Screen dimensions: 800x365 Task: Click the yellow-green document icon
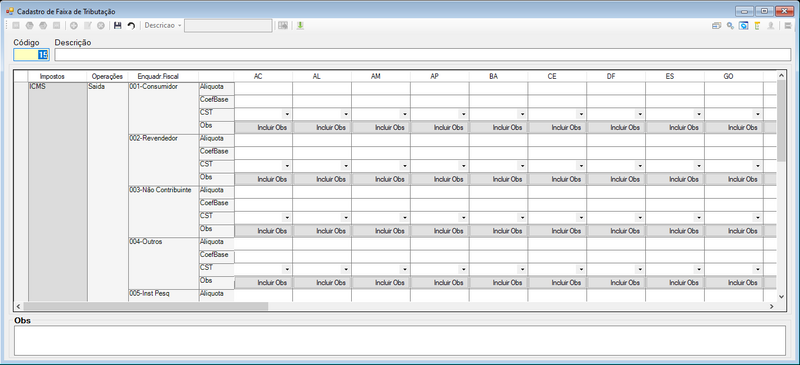coord(758,26)
